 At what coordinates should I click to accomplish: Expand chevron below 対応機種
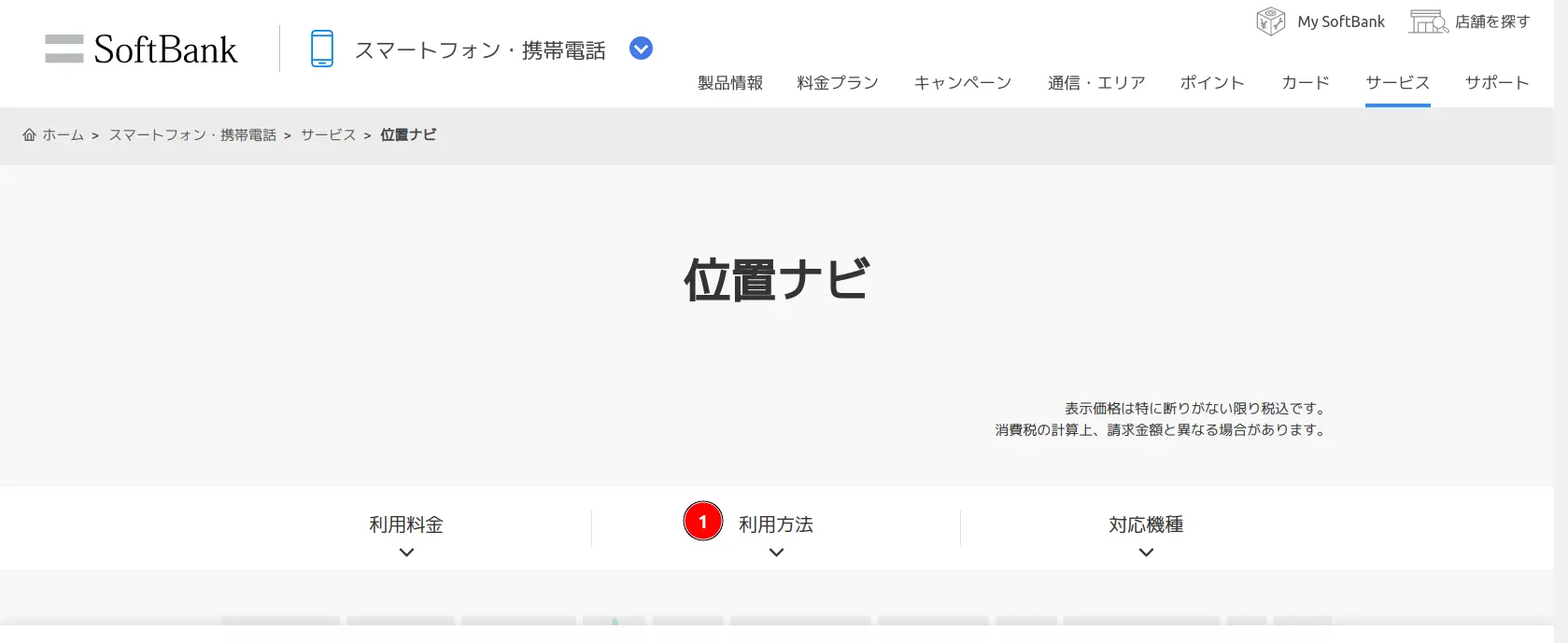[x=1146, y=552]
